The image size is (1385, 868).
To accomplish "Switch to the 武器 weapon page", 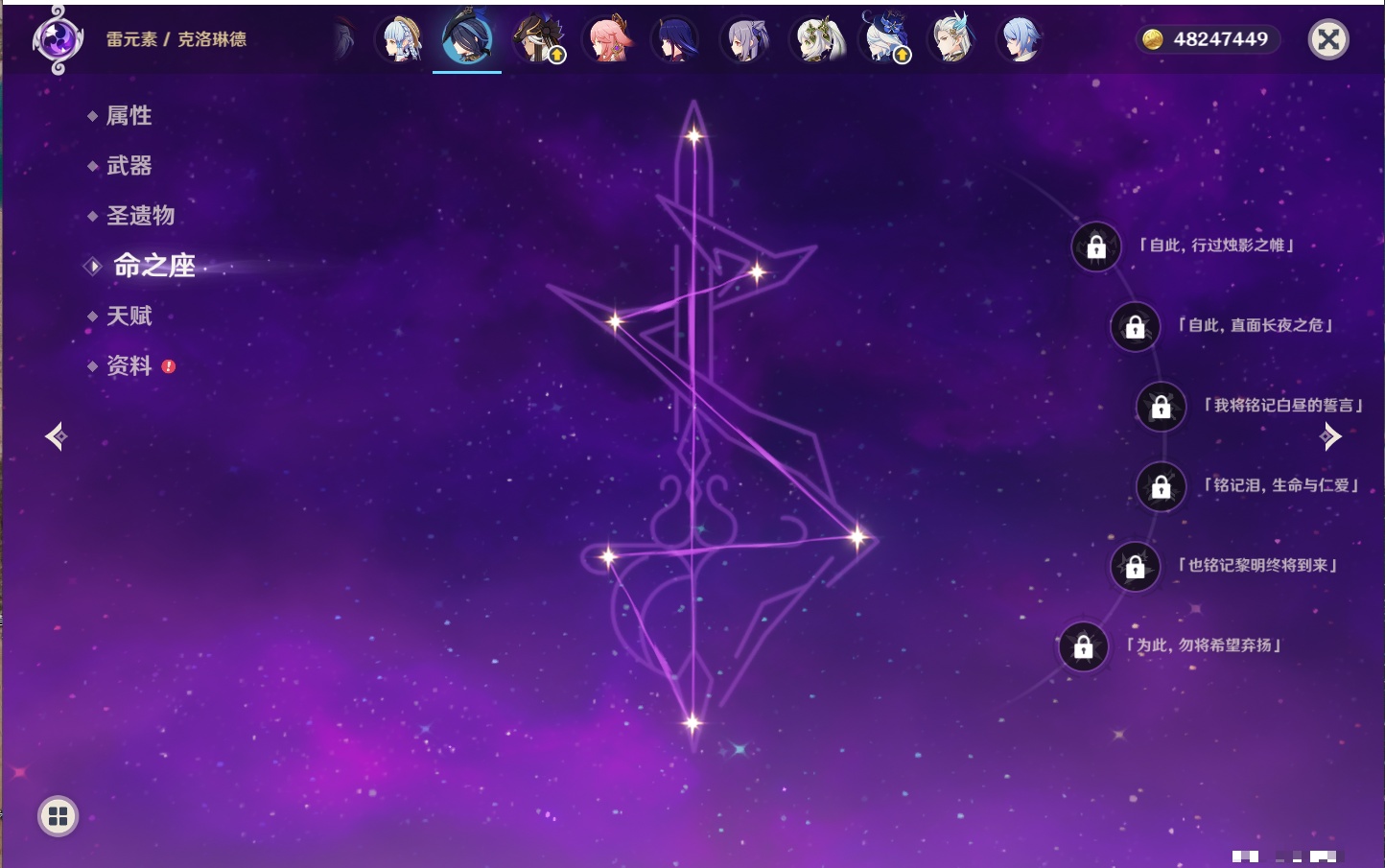I will (129, 166).
